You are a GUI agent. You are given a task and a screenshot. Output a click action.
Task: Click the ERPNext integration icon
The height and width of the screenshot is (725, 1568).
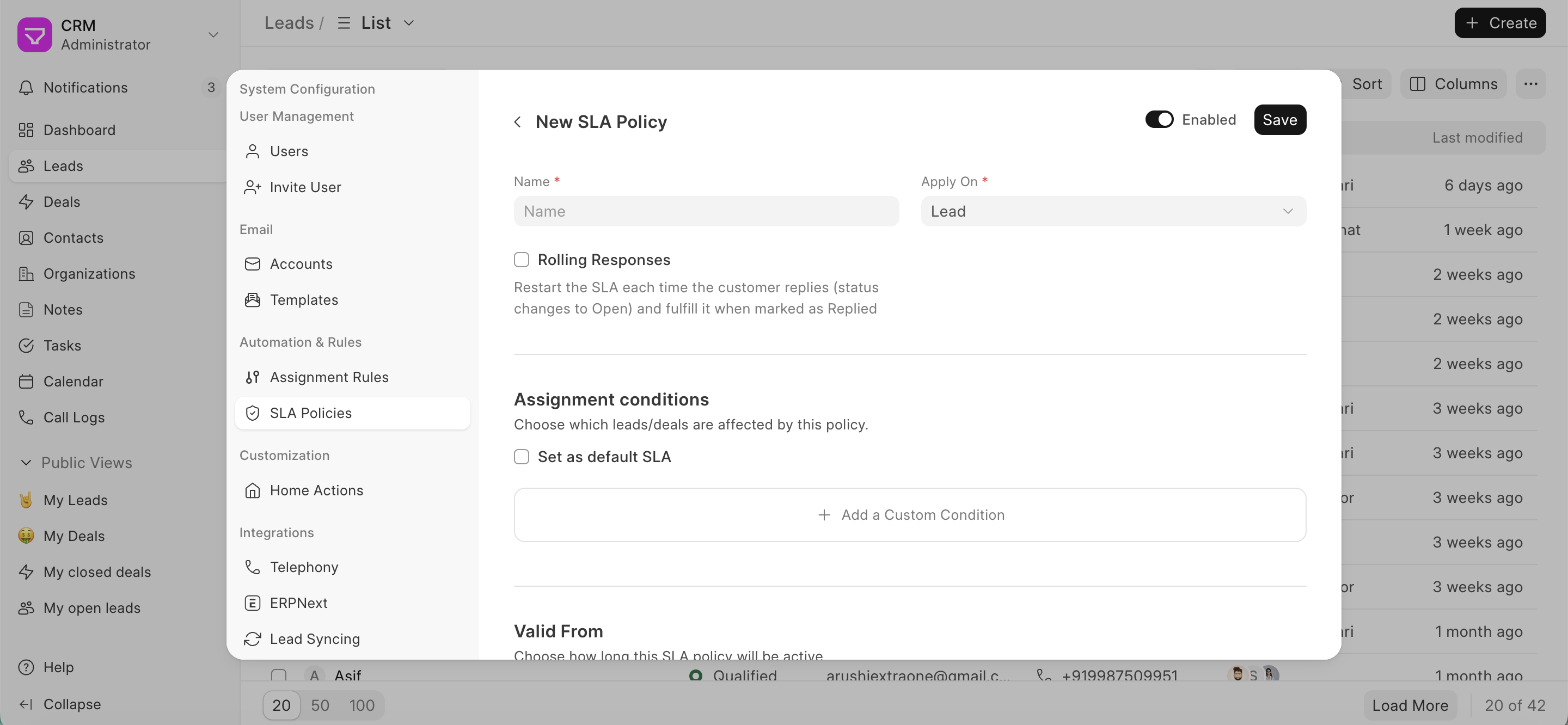252,603
